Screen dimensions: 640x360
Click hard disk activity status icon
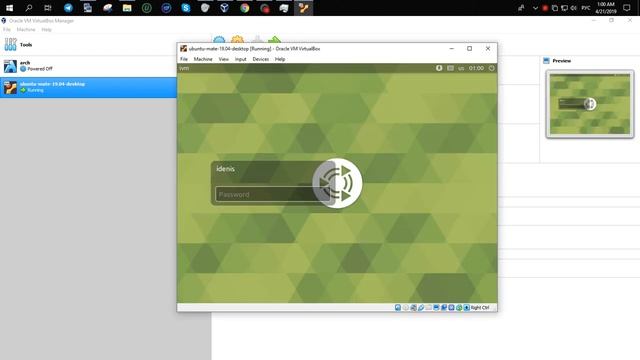[x=398, y=307]
